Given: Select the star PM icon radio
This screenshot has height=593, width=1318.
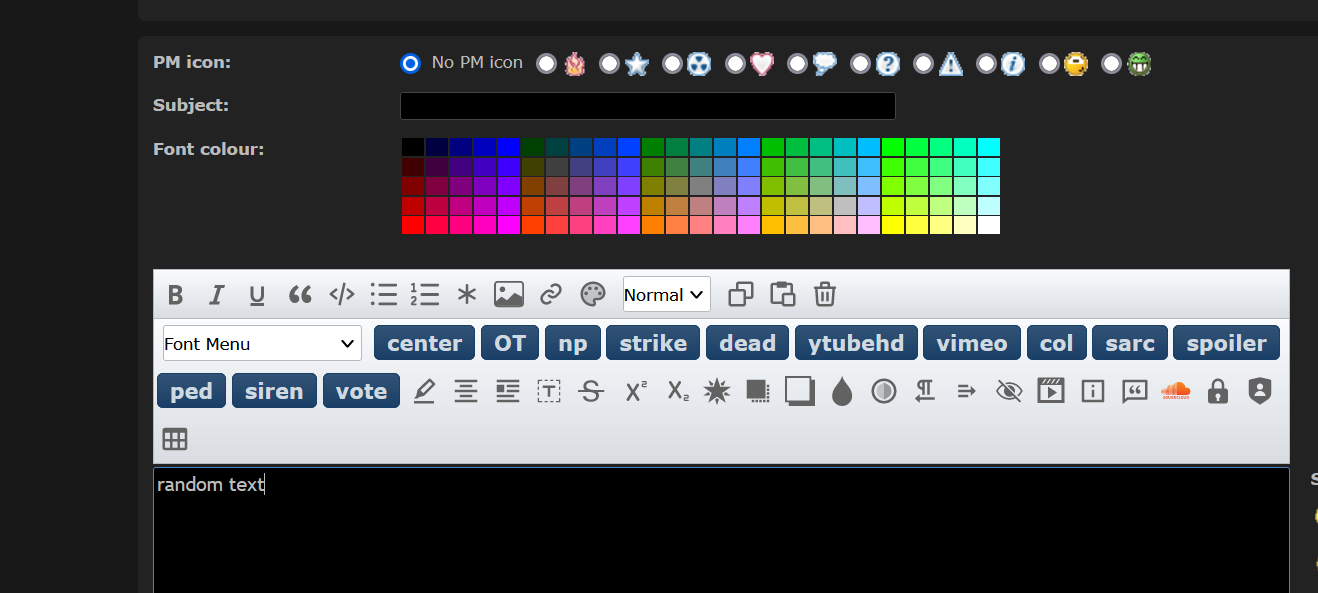Looking at the screenshot, I should (x=609, y=63).
